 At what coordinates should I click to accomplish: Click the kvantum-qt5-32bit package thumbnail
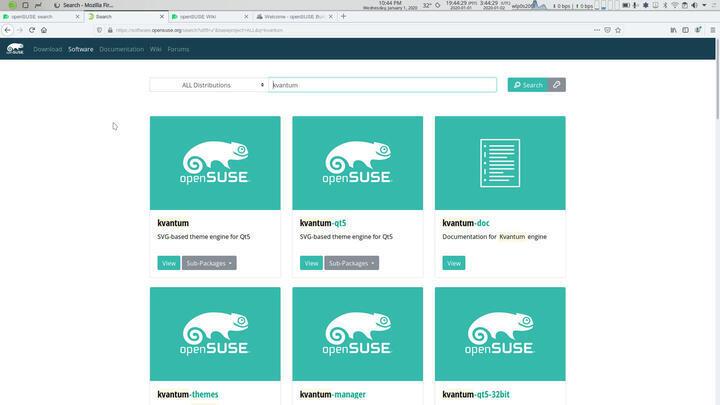tap(500, 334)
